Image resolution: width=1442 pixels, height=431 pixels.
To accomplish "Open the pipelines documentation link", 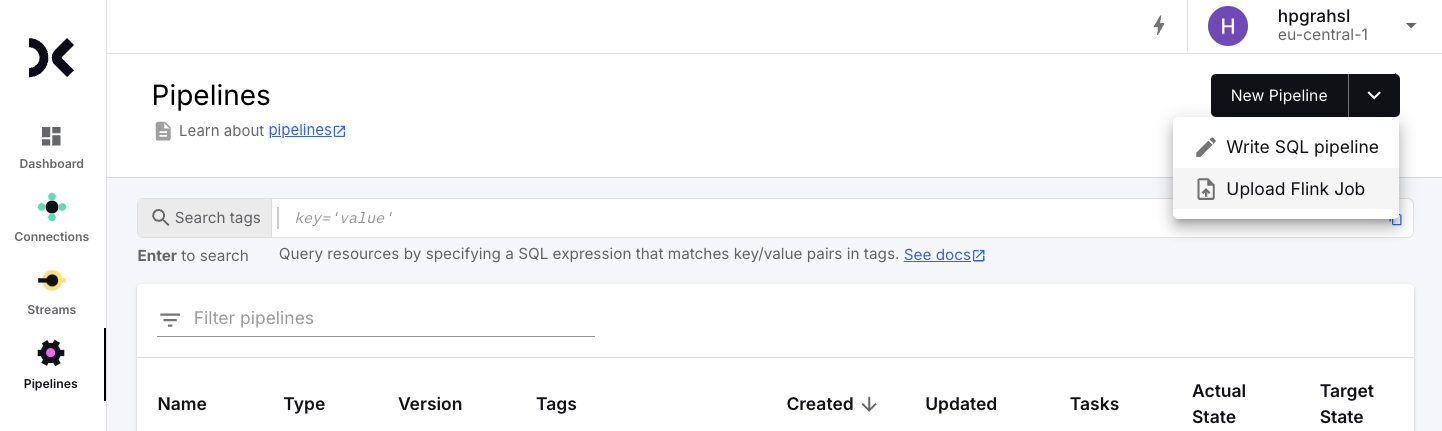I will pos(307,130).
